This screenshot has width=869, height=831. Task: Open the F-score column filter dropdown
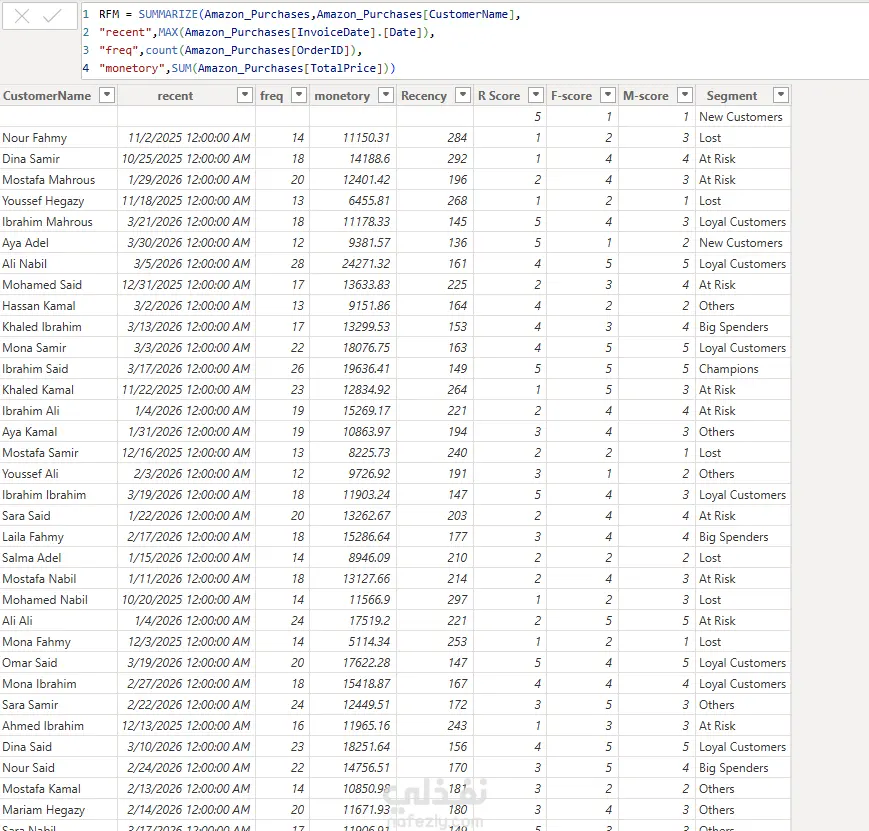608,95
